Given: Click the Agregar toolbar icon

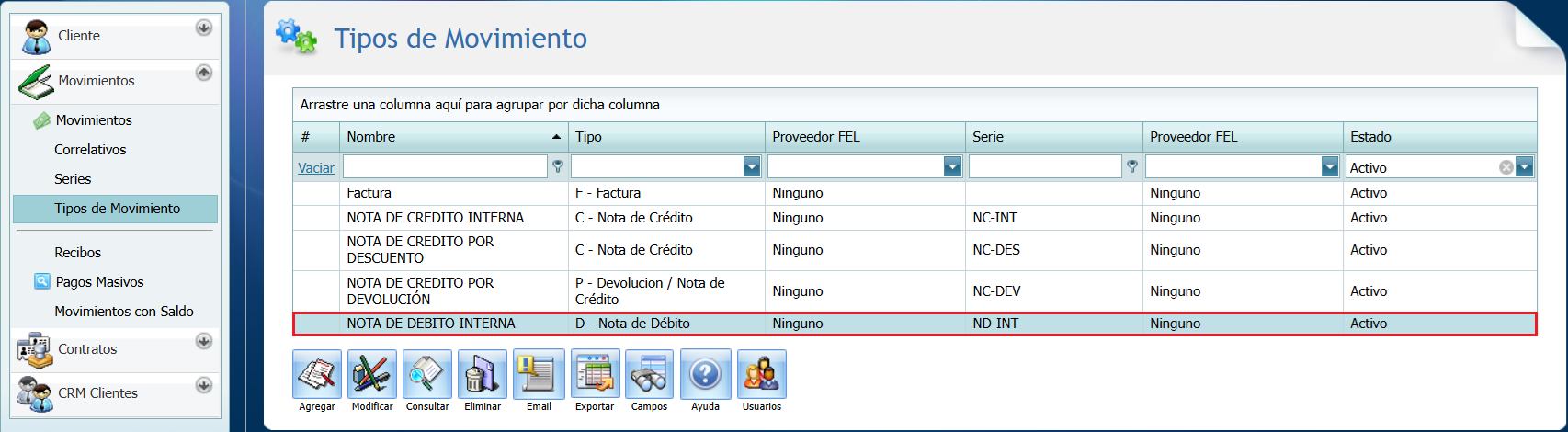Looking at the screenshot, I should (317, 374).
